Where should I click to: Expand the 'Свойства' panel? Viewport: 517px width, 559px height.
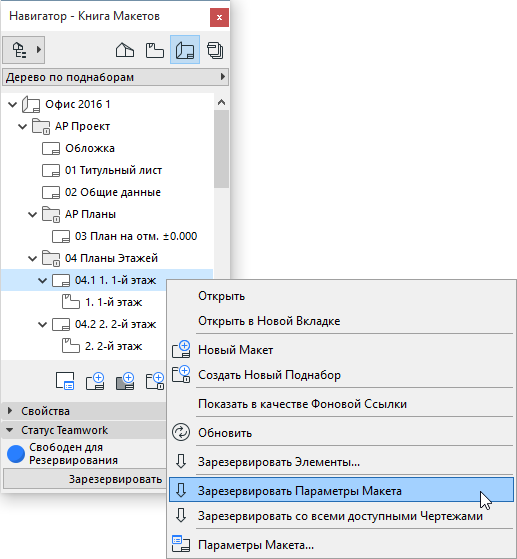point(10,411)
